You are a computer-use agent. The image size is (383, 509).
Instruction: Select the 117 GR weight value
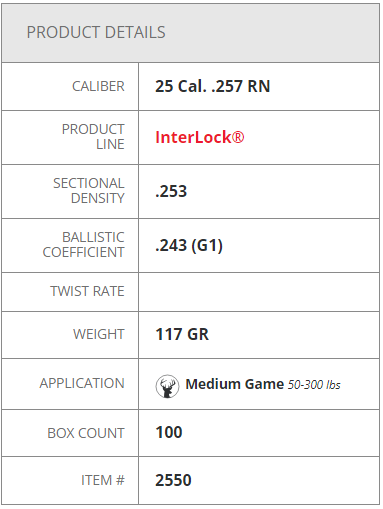pos(182,334)
